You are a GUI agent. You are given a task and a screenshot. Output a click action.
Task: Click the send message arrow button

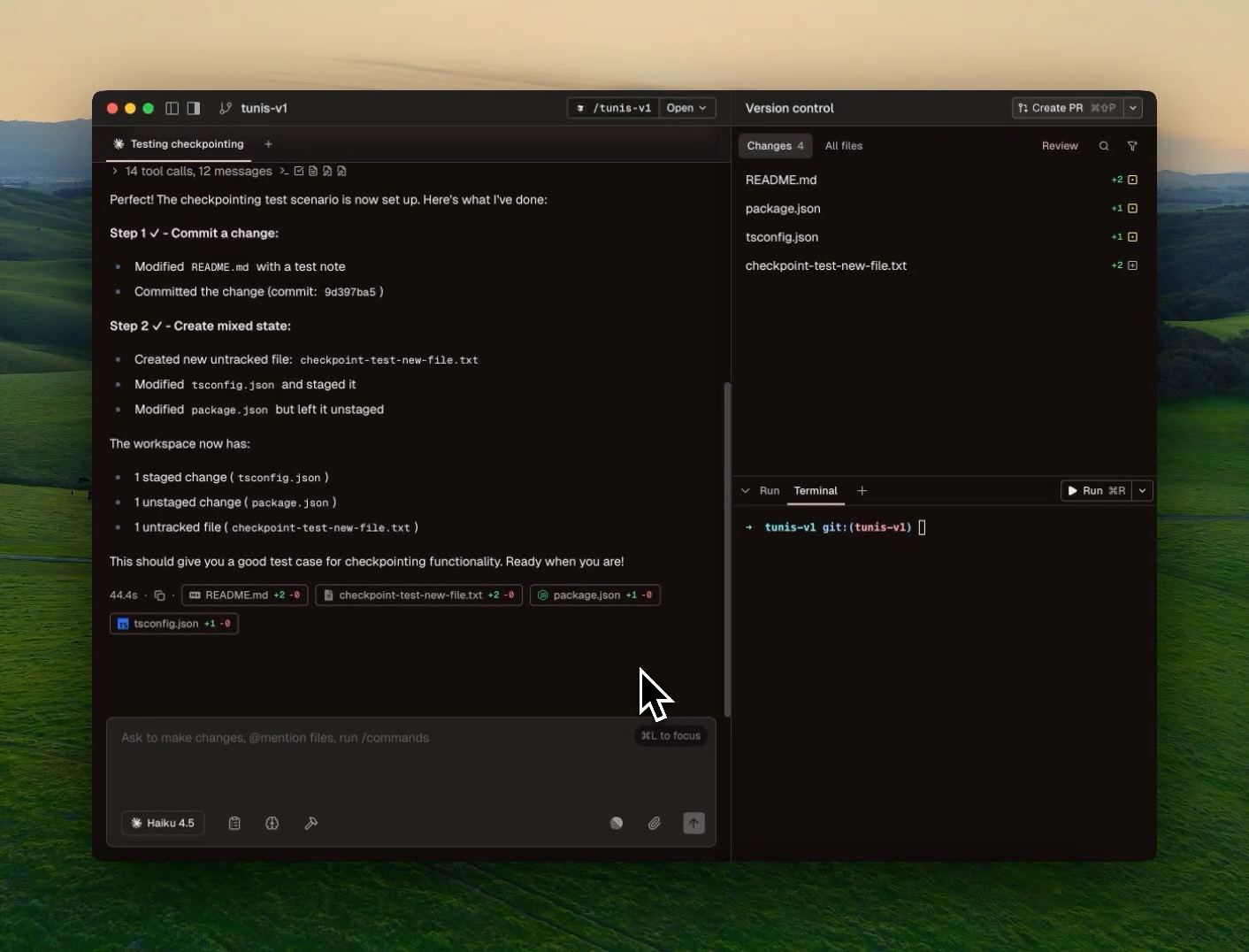(x=693, y=823)
